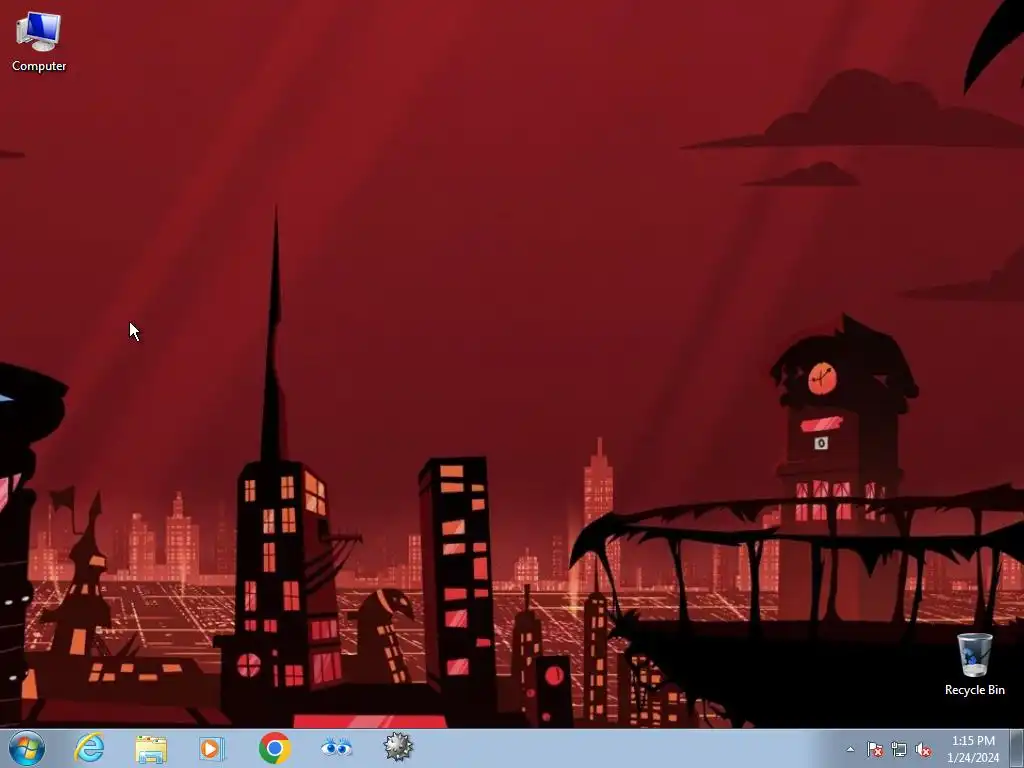Click the blue eyes taskbar icon
The image size is (1024, 768).
336,748
